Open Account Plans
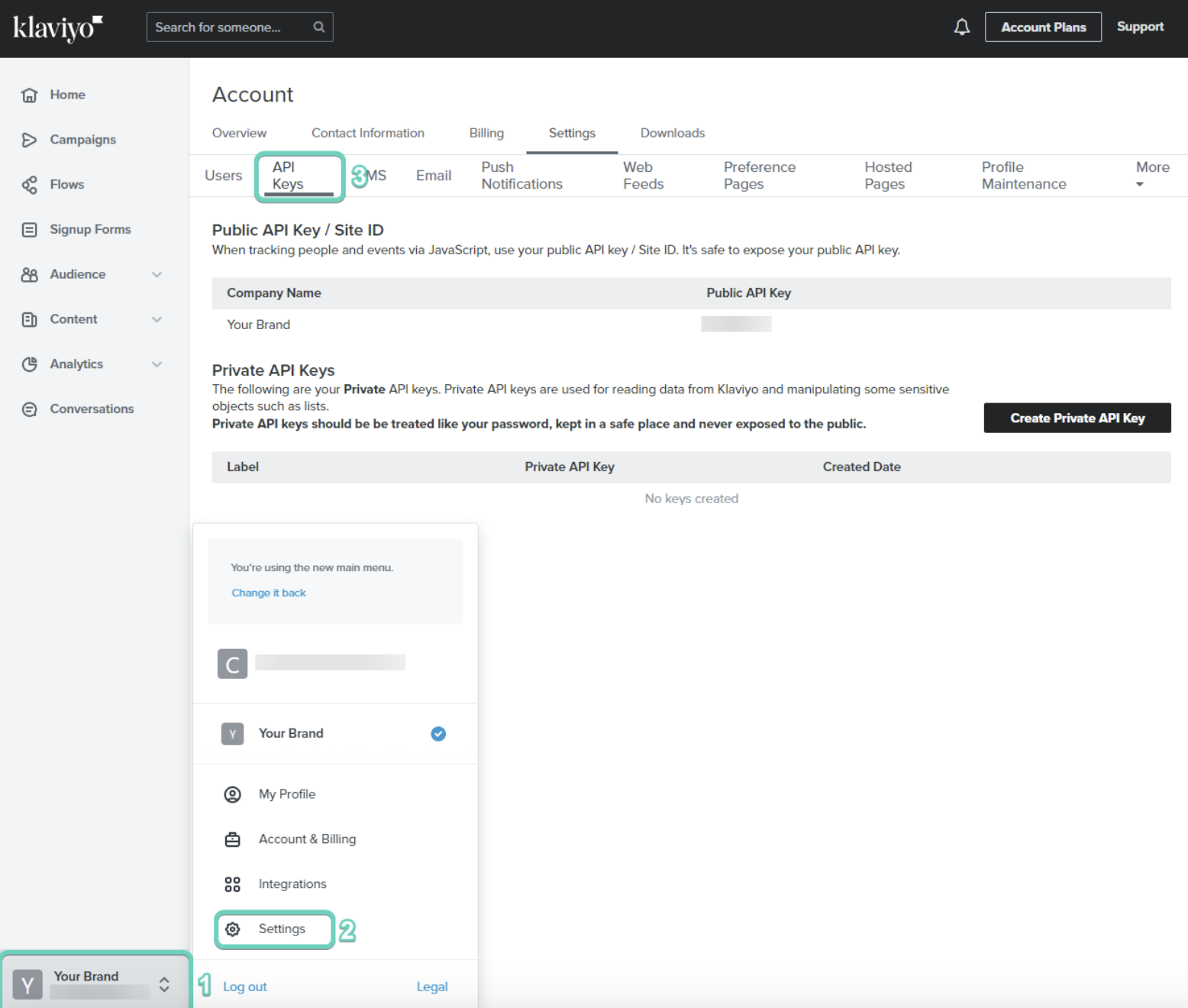Viewport: 1188px width, 1008px height. tap(1043, 27)
